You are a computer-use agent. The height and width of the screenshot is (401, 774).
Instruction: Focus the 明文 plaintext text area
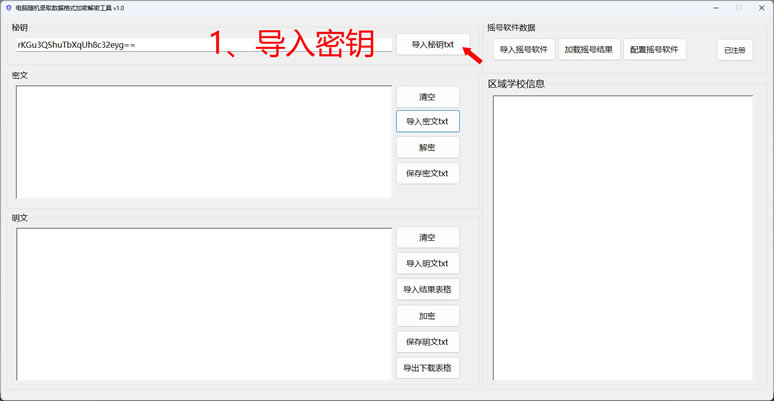pyautogui.click(x=203, y=304)
